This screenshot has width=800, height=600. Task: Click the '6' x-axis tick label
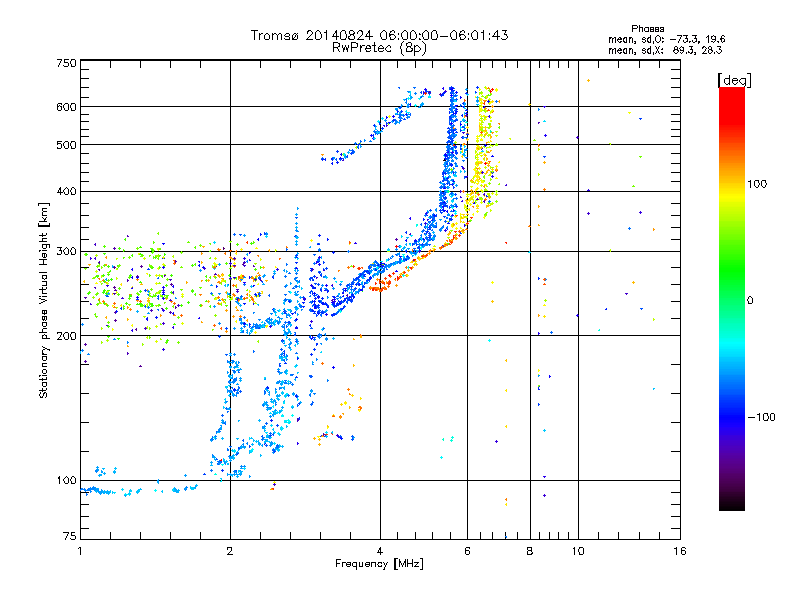click(467, 551)
